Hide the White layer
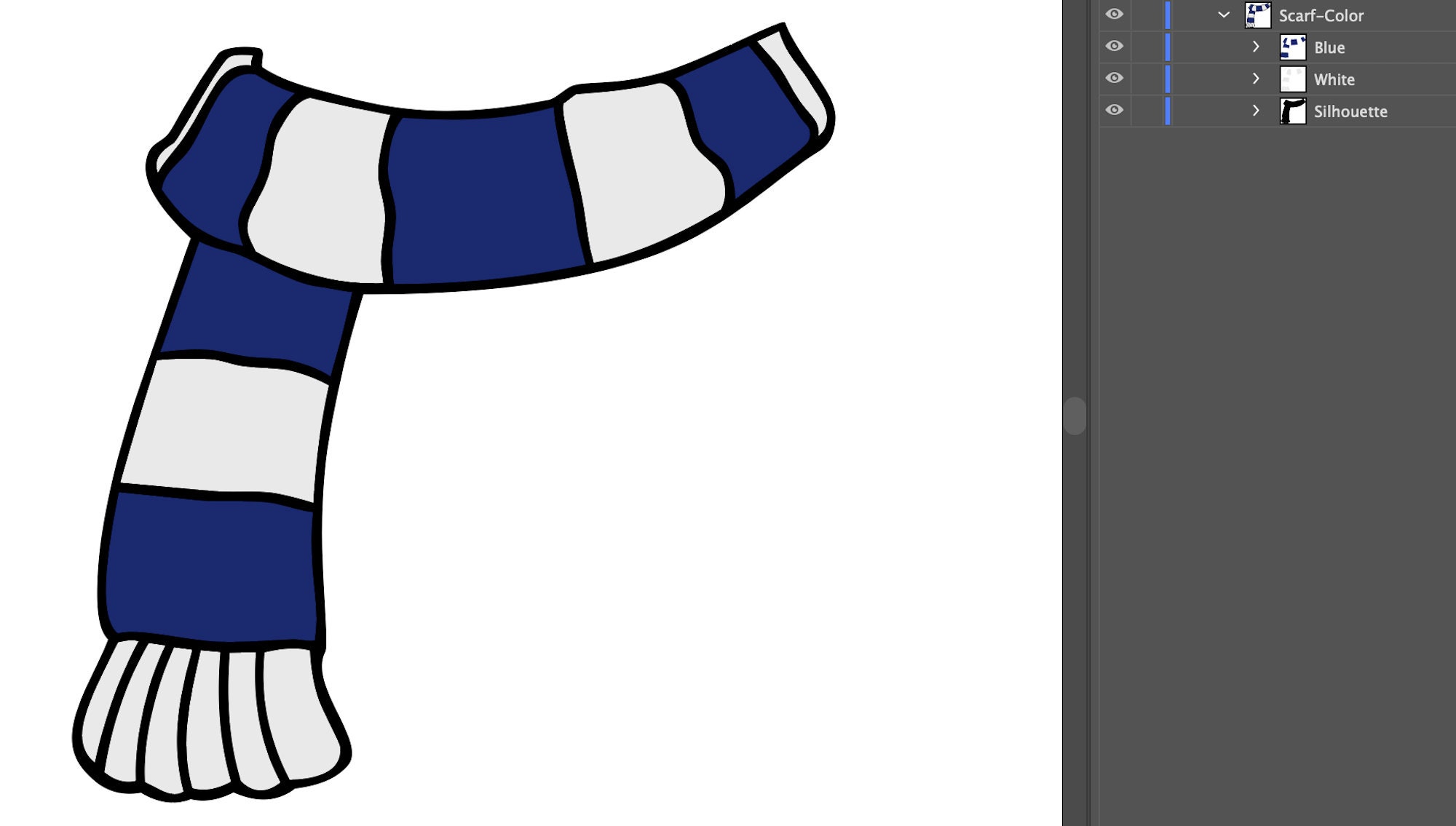This screenshot has height=826, width=1456. (1115, 79)
